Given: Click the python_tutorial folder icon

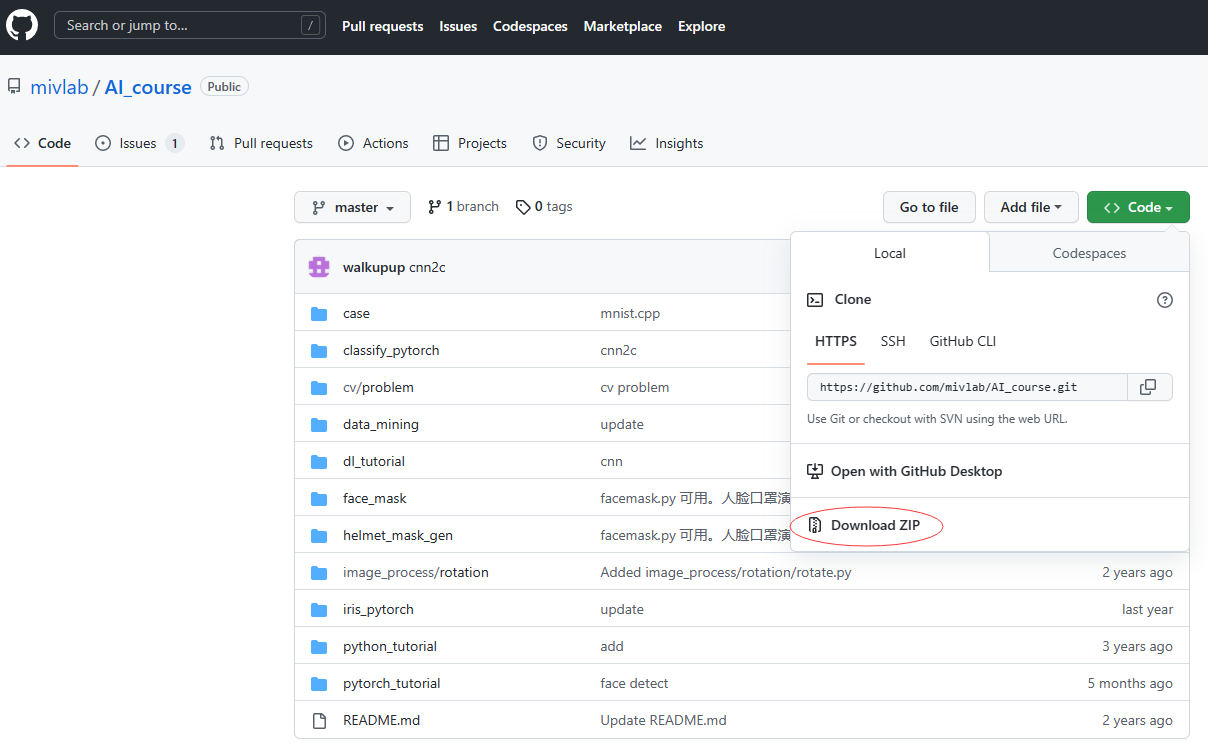Looking at the screenshot, I should 319,647.
